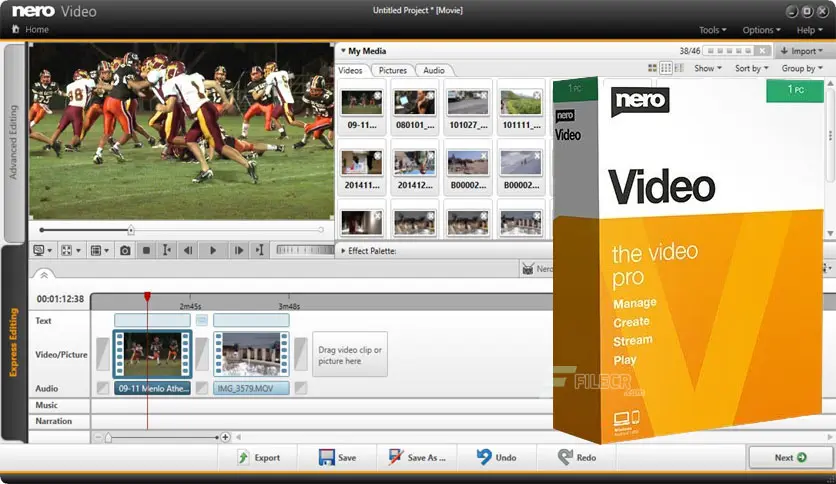
Task: Click the preview seek bar slider handle
Action: [130, 230]
